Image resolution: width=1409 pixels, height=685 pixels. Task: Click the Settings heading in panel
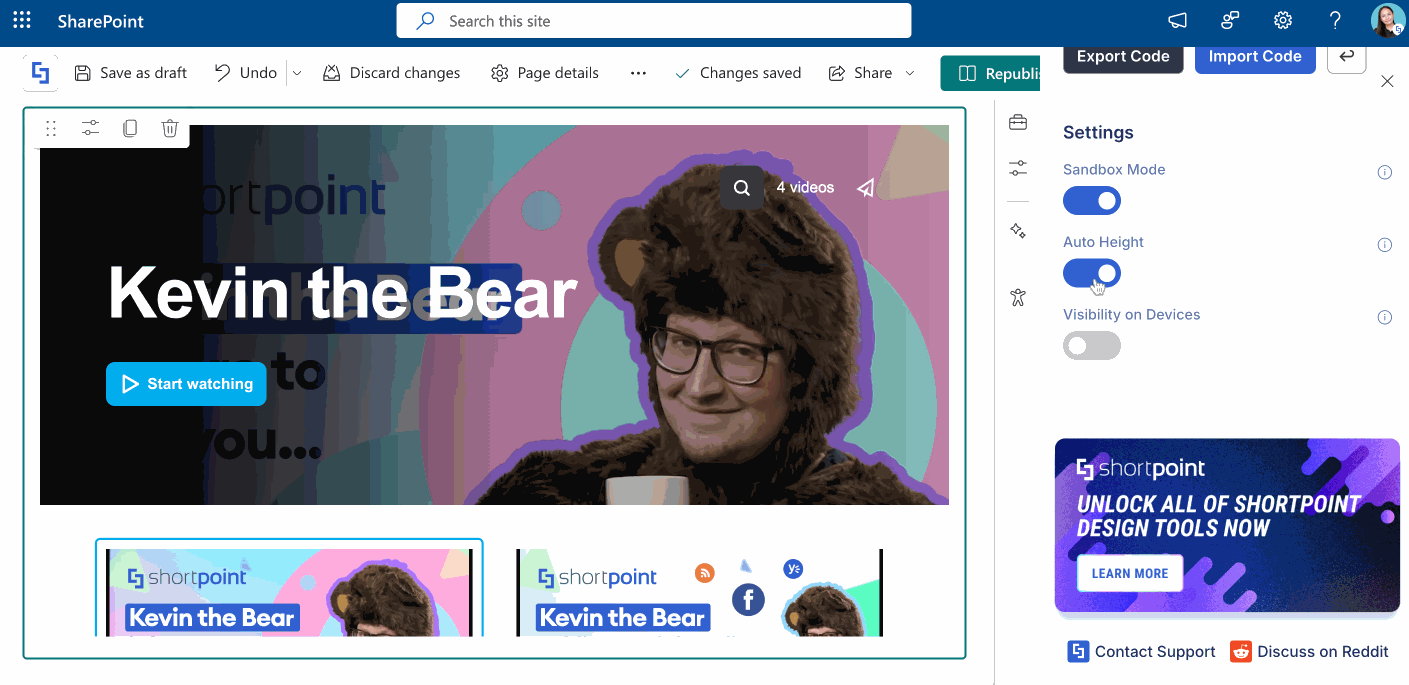click(x=1098, y=132)
